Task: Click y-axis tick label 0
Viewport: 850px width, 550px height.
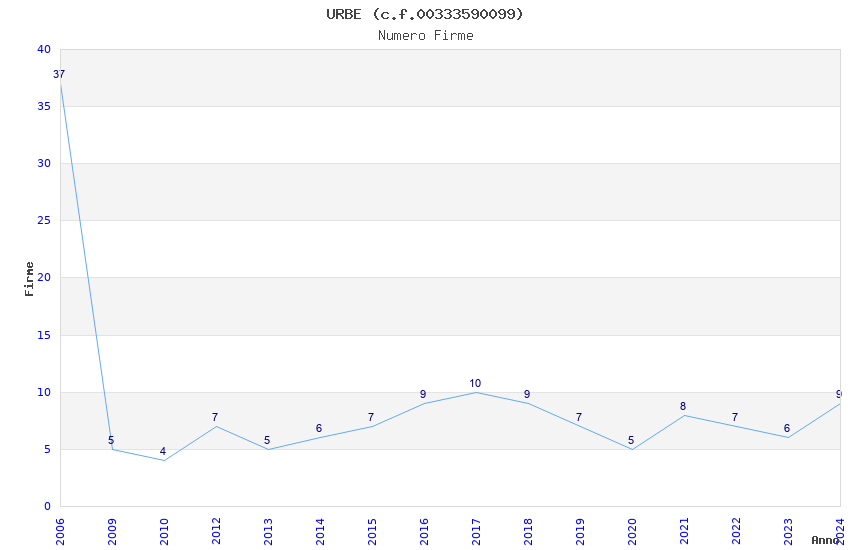Action: click(48, 507)
